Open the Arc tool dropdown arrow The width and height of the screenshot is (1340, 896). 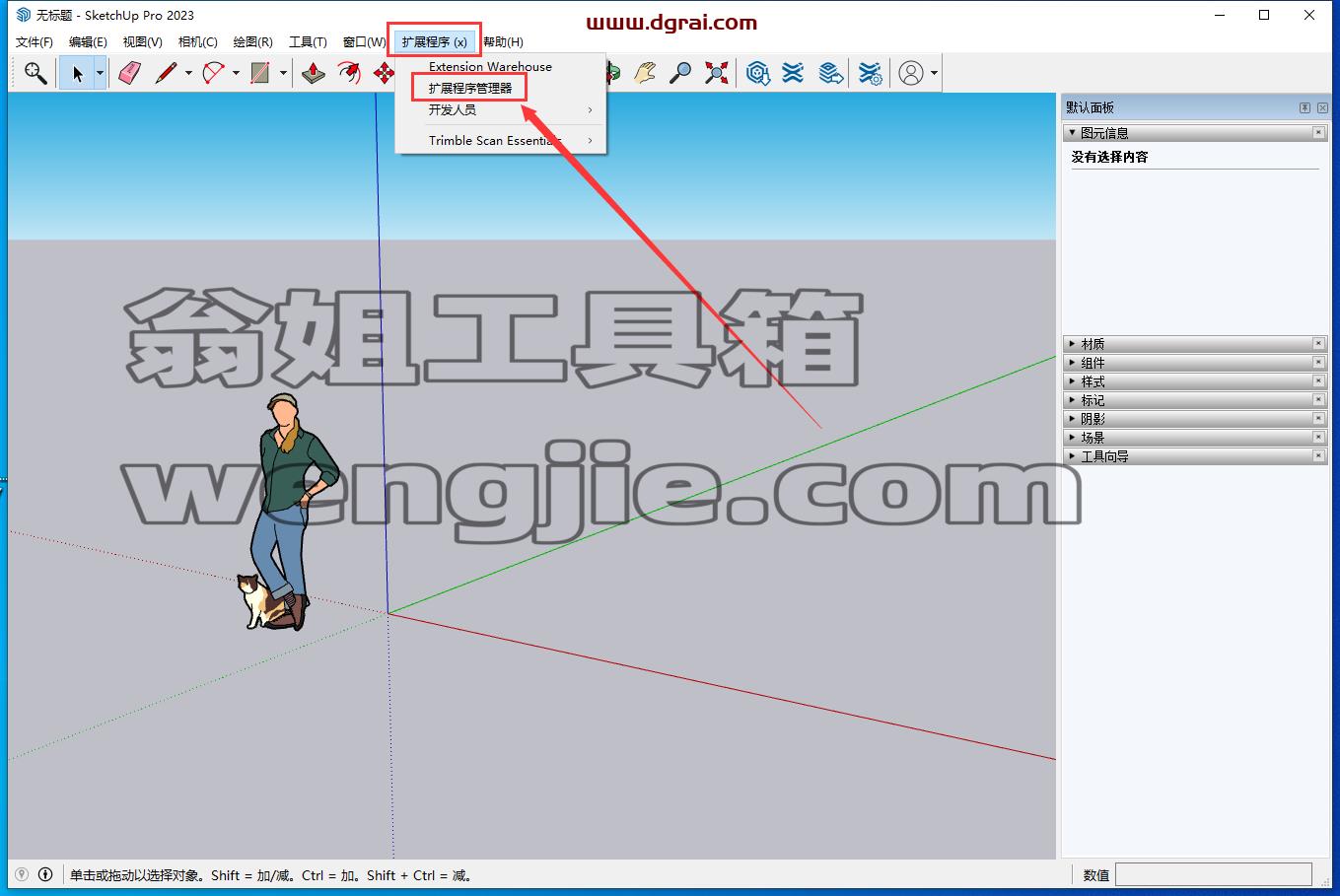pos(236,73)
